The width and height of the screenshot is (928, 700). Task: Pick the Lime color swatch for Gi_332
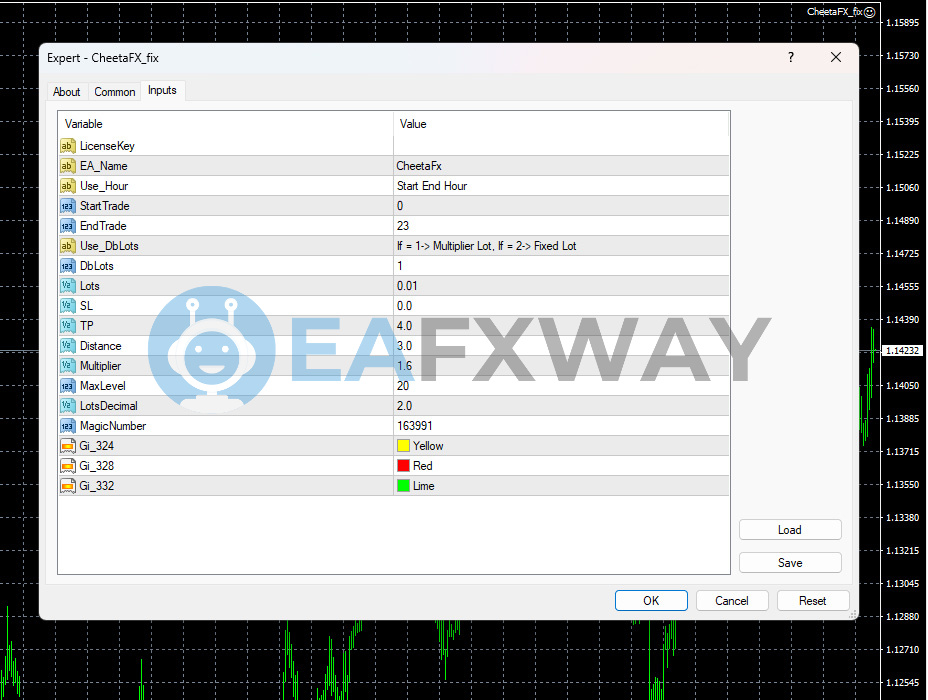(404, 486)
